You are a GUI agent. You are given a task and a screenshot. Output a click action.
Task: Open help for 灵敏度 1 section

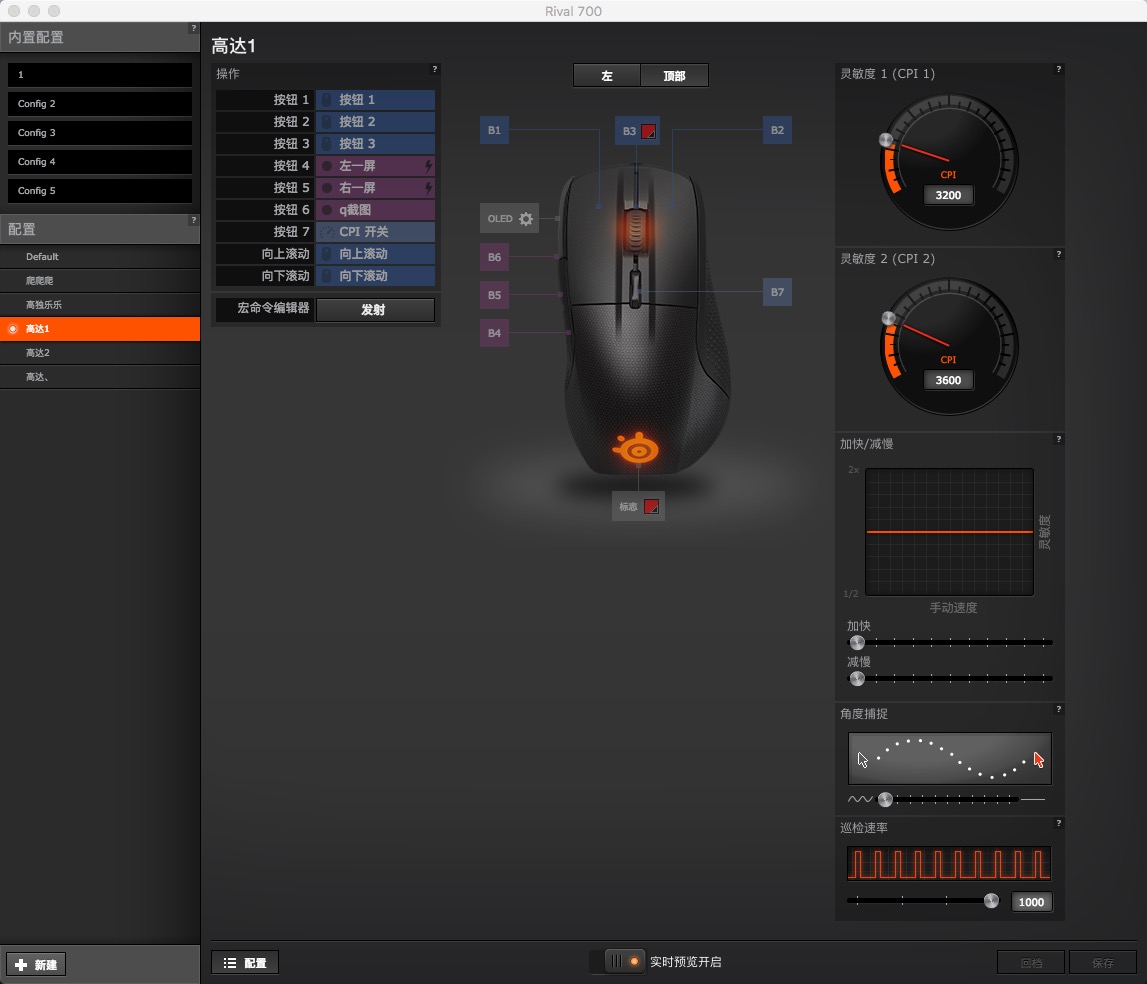click(x=1058, y=69)
